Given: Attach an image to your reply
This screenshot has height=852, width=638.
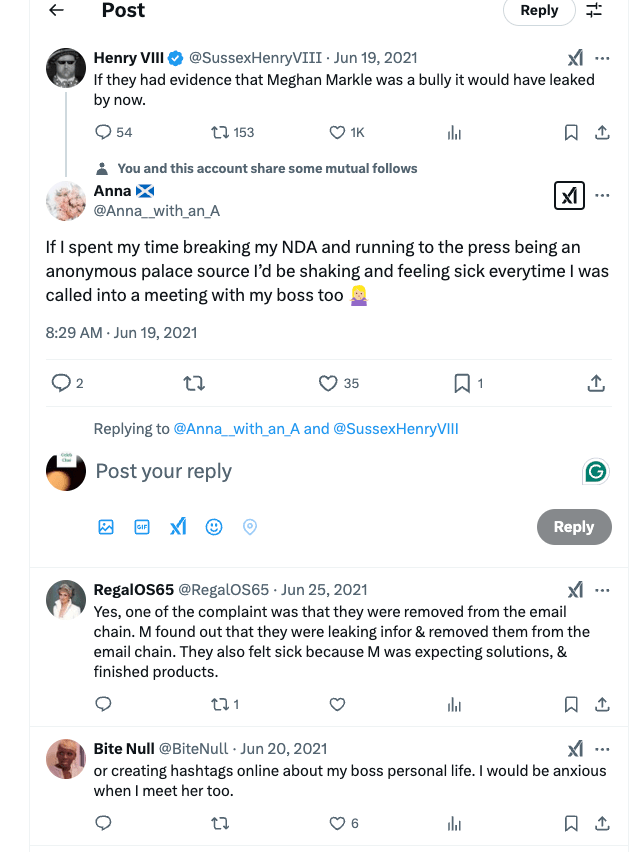Looking at the screenshot, I should [106, 526].
